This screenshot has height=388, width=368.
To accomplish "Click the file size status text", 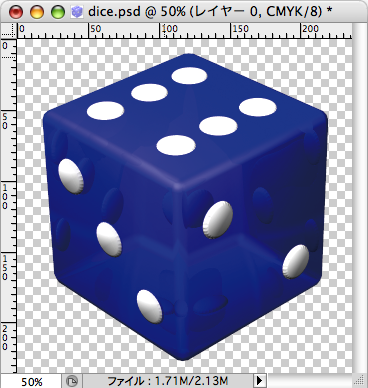I will 168,381.
